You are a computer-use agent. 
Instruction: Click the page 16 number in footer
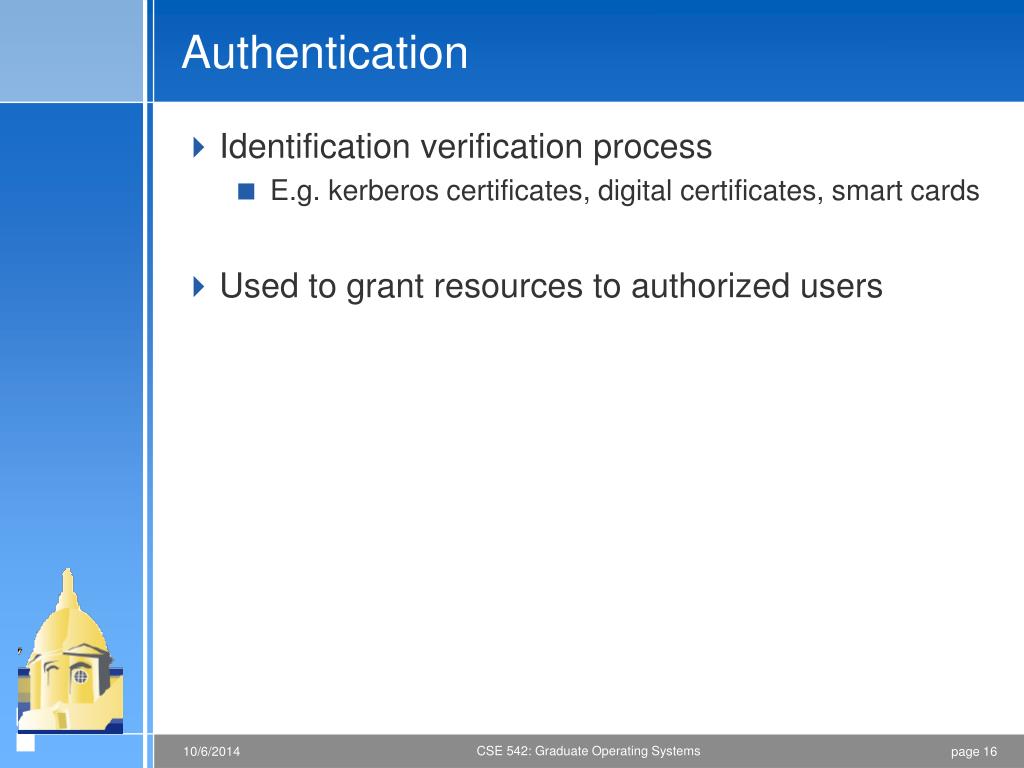pyautogui.click(x=974, y=752)
